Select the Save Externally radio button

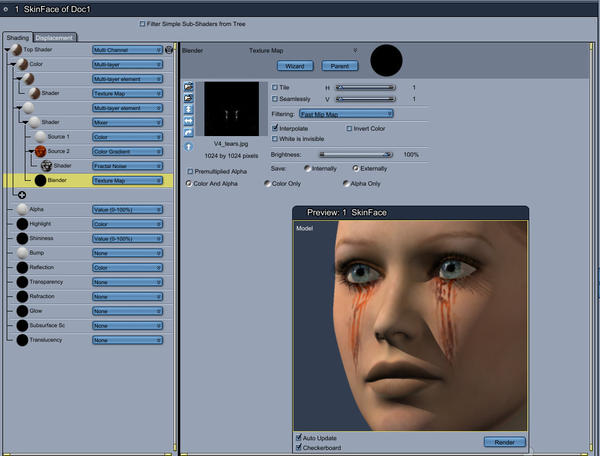pyautogui.click(x=355, y=168)
